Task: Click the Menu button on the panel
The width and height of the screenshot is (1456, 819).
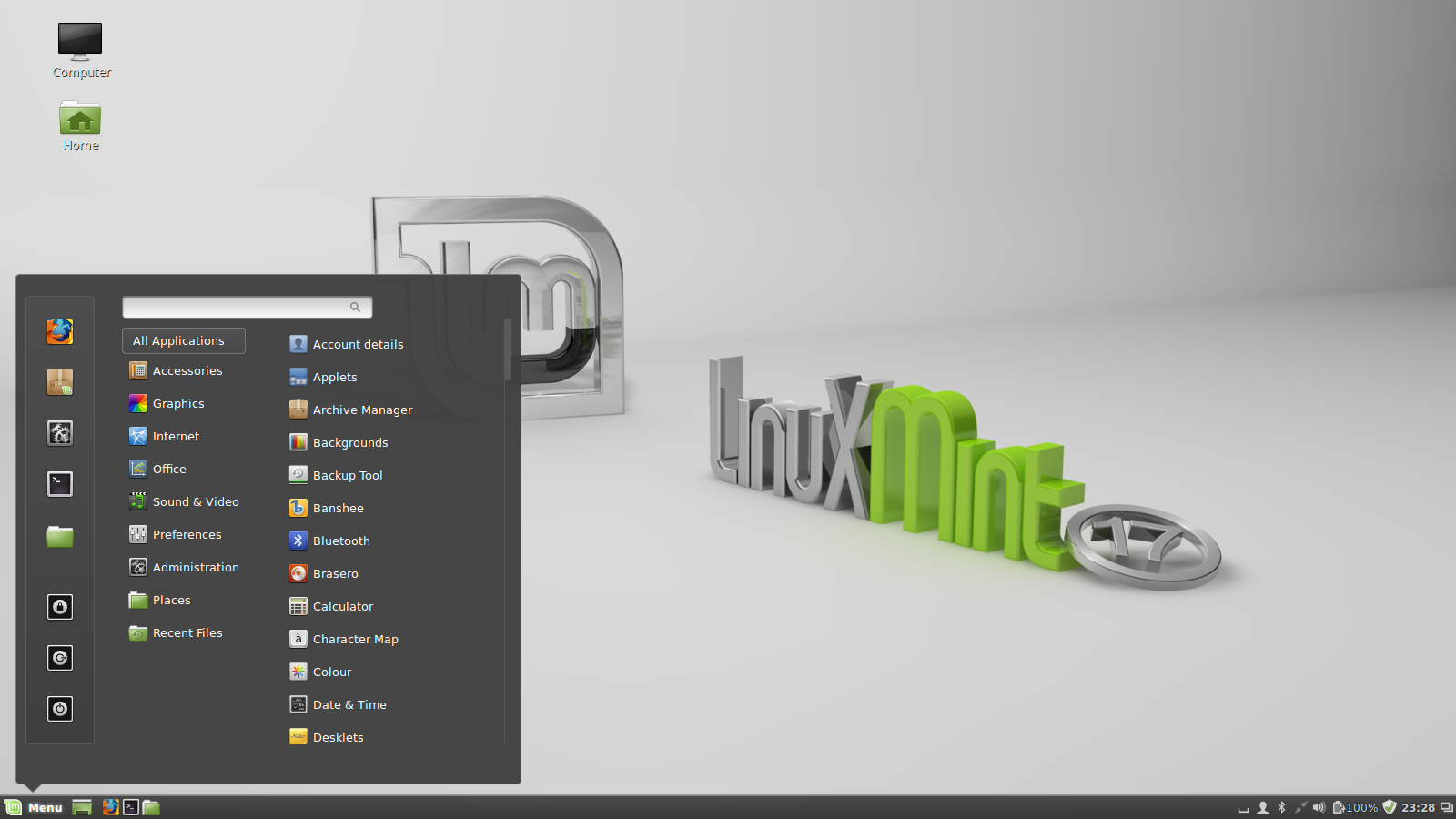Action: click(x=34, y=807)
